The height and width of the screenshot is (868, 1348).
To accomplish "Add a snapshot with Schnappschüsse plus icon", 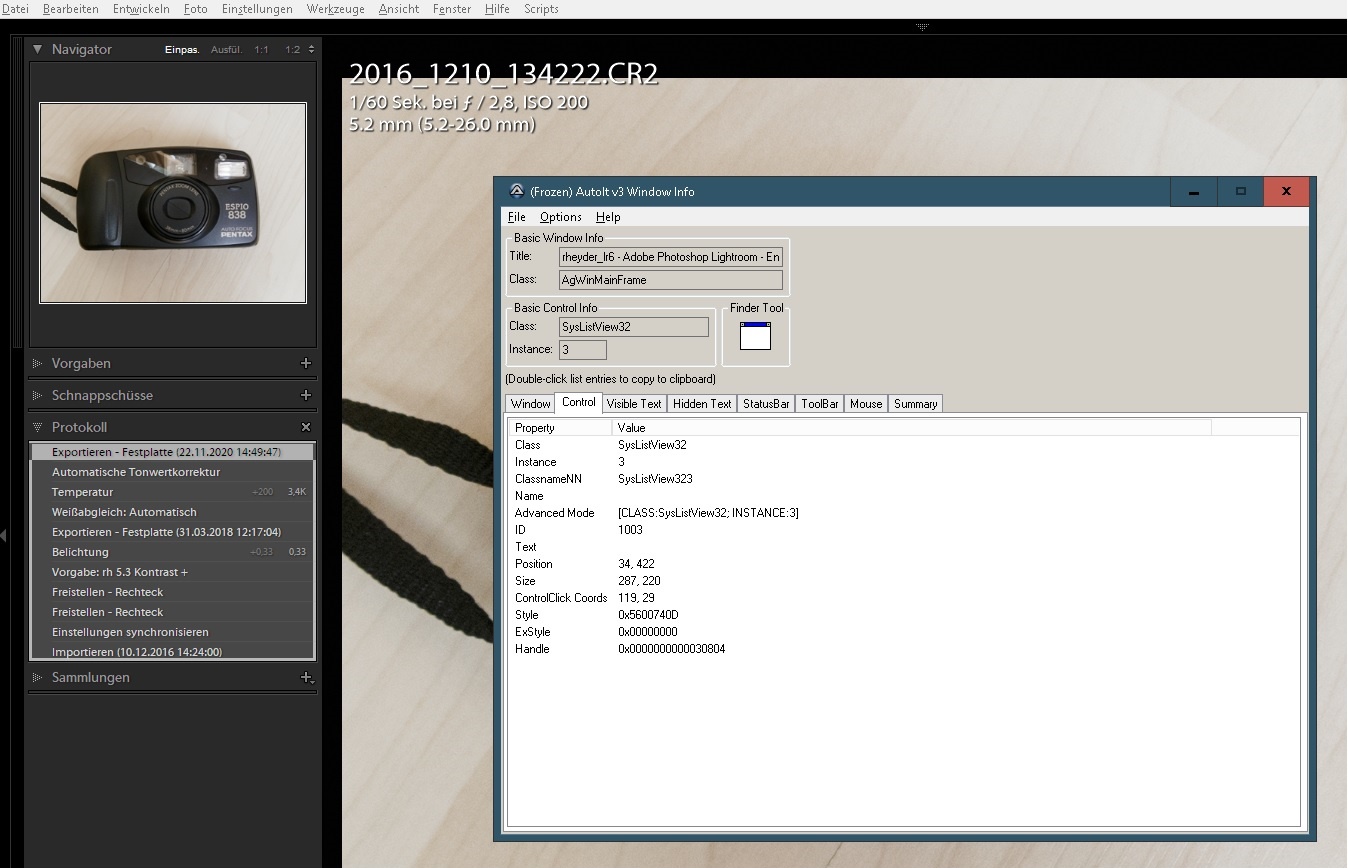I will pos(306,395).
